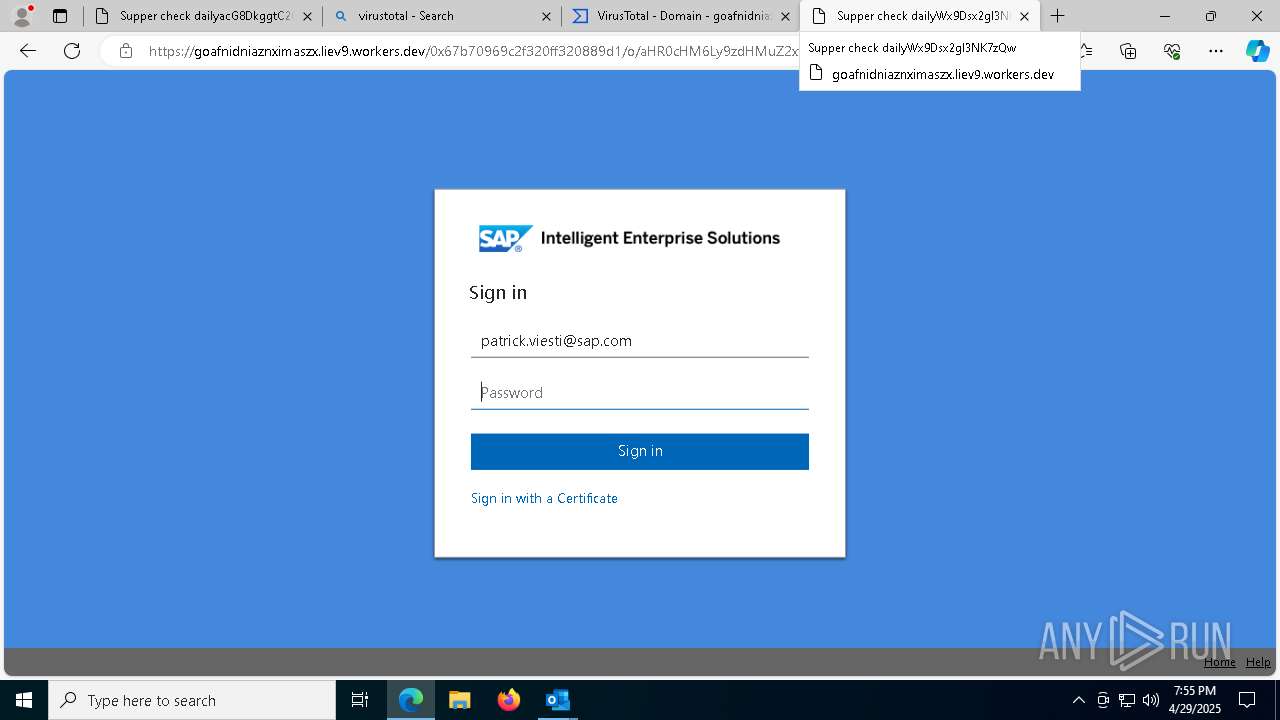Select the active Supper check dailyWx9 tab
Image resolution: width=1280 pixels, height=720 pixels.
coord(920,16)
